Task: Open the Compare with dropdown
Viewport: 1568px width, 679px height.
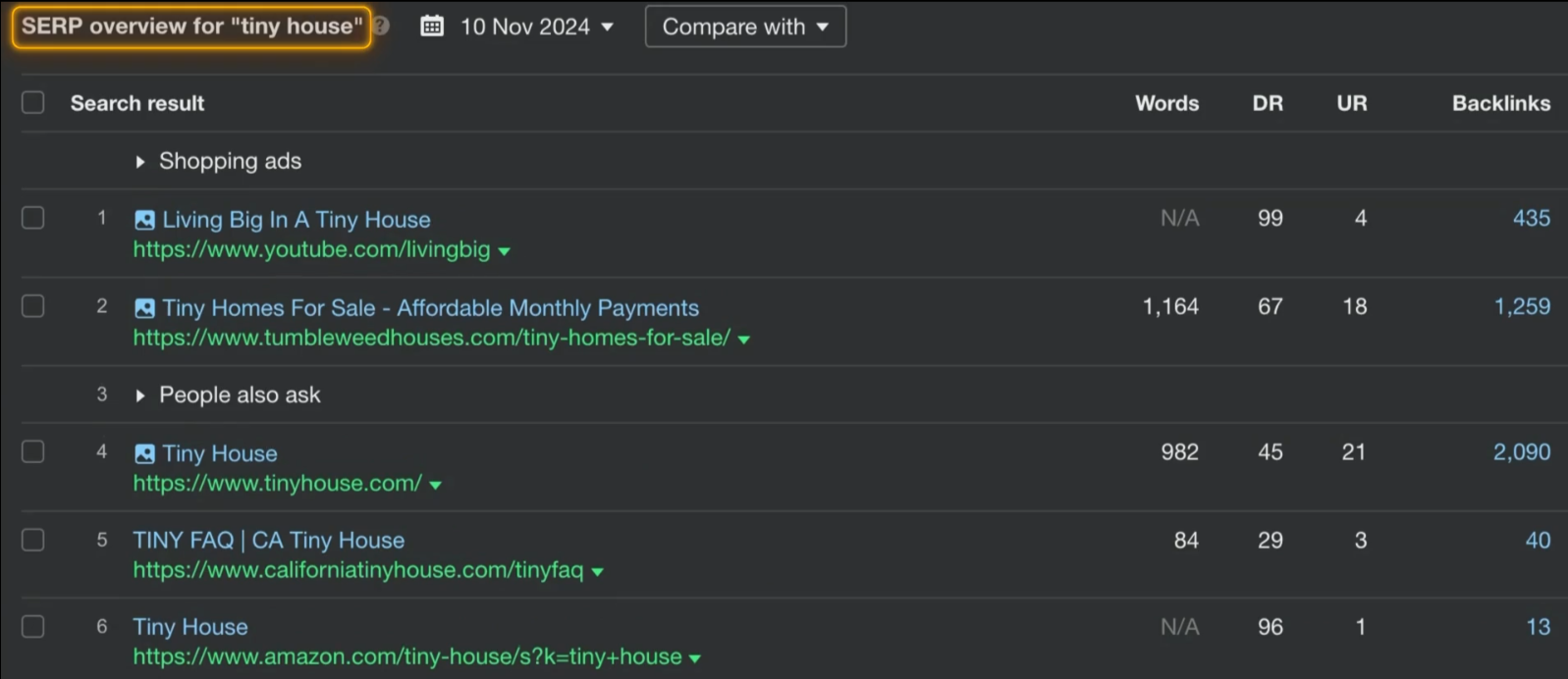Action: [x=745, y=26]
